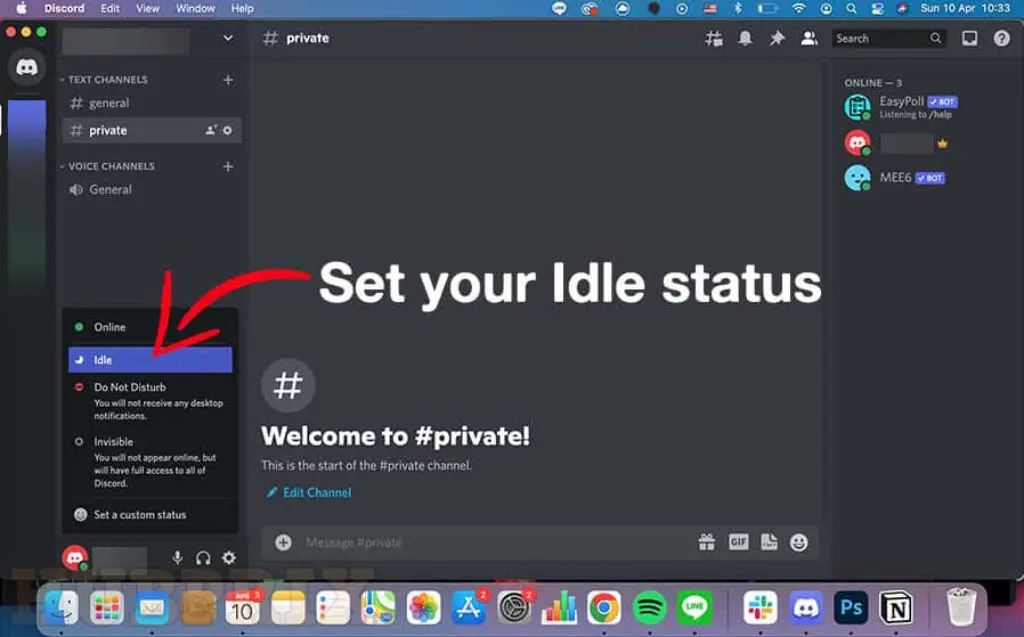Viewport: 1024px width, 637px height.
Task: Open LINE from the Dock
Action: click(694, 608)
